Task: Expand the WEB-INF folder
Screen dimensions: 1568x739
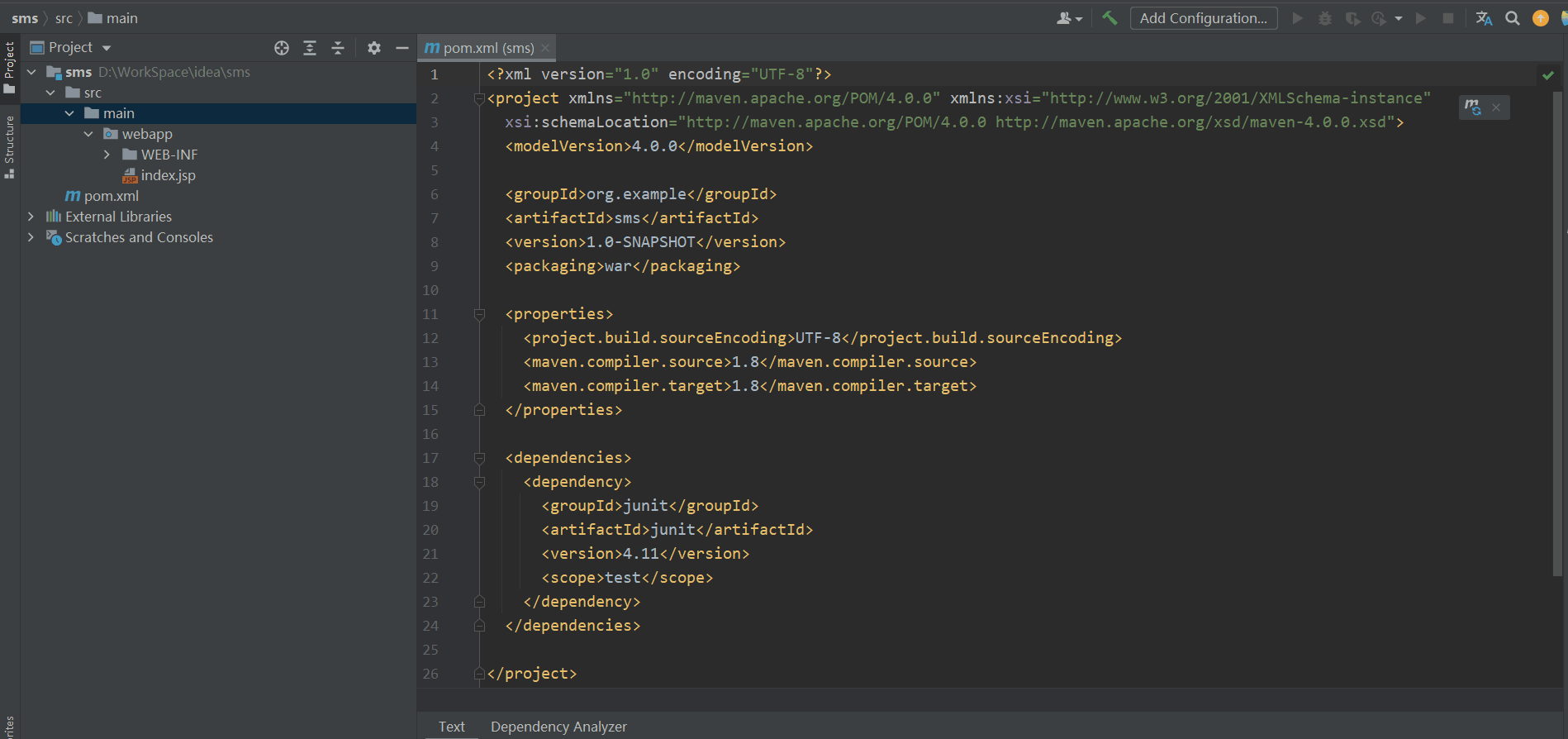Action: click(107, 155)
